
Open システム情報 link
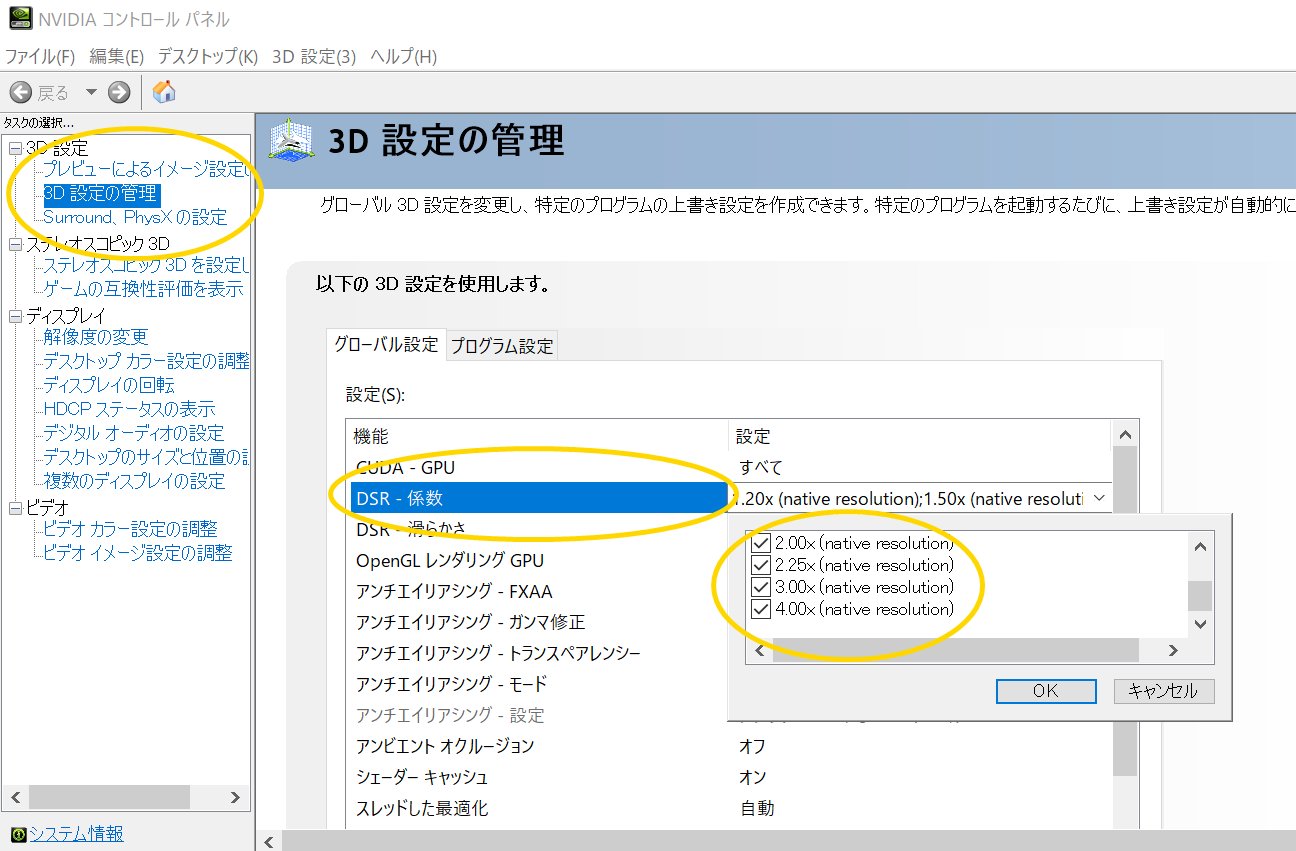point(76,834)
